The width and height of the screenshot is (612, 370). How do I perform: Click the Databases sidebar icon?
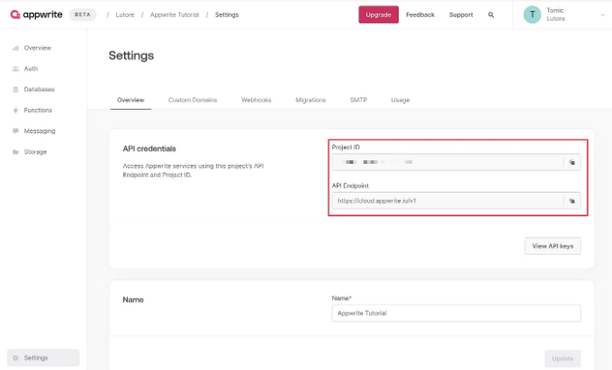point(16,89)
